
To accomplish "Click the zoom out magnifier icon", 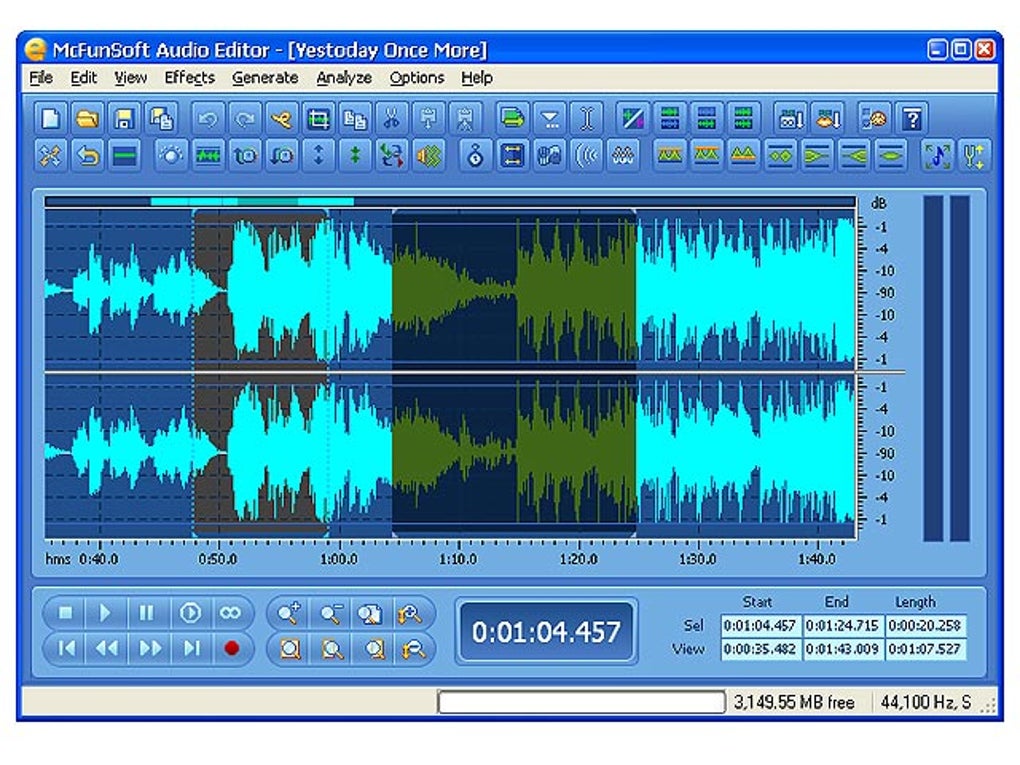I will (x=331, y=613).
